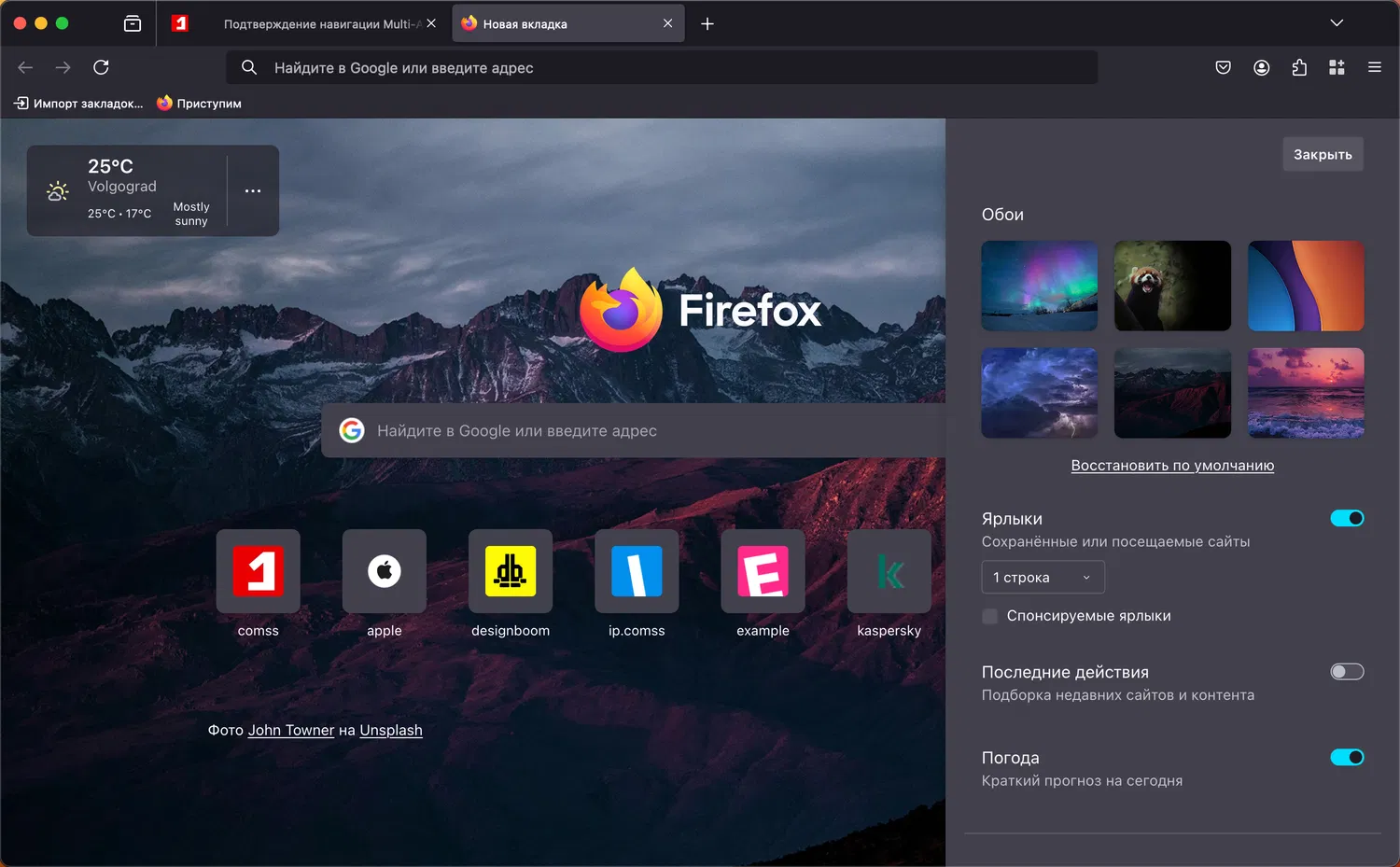Screen dimensions: 1400x867
Task: Open the Импорт закладок bookmark item
Action: [78, 104]
